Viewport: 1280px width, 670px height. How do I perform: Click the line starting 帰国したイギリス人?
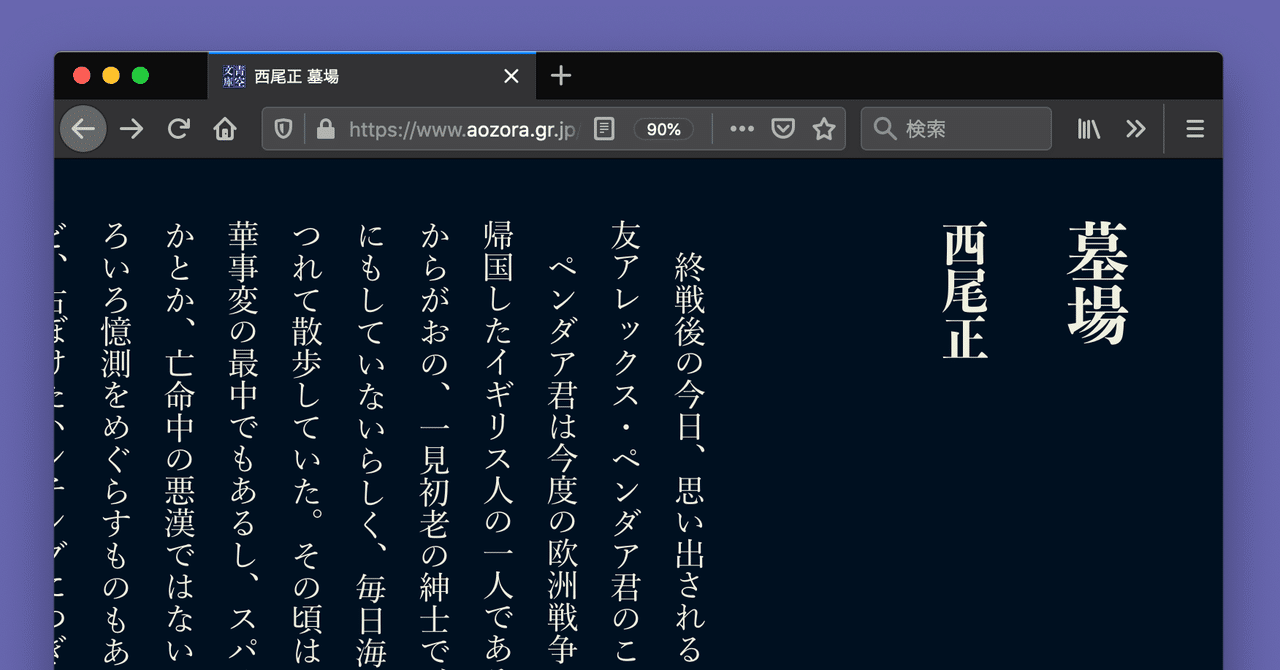498,444
